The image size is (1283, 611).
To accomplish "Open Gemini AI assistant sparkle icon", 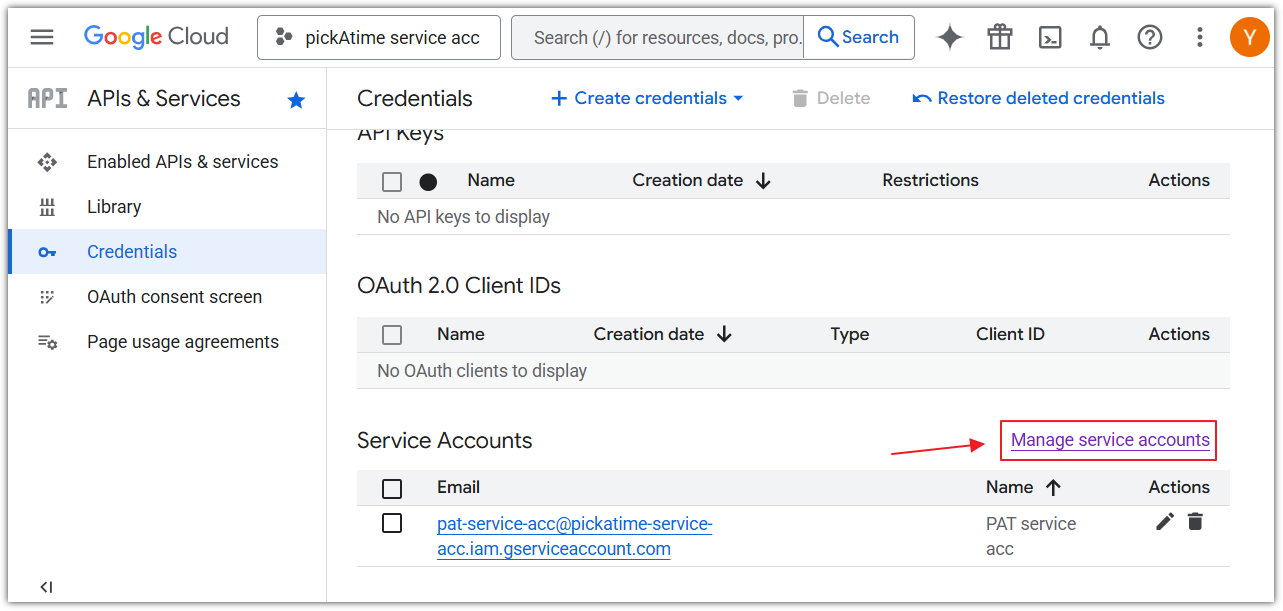I will [x=949, y=37].
